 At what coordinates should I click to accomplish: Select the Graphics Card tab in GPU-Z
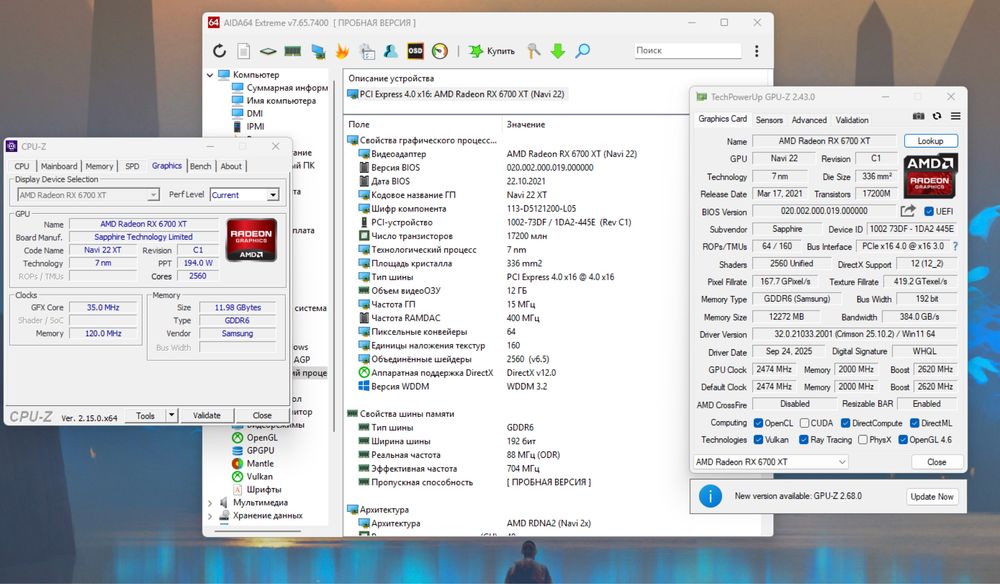pyautogui.click(x=722, y=119)
